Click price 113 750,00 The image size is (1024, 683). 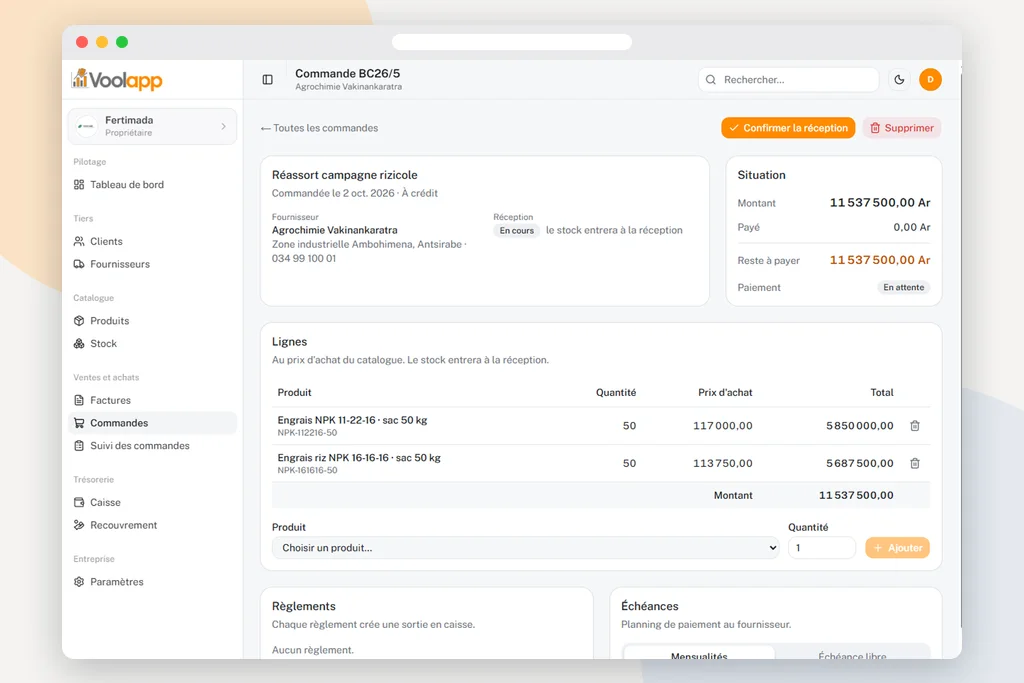[x=723, y=464]
